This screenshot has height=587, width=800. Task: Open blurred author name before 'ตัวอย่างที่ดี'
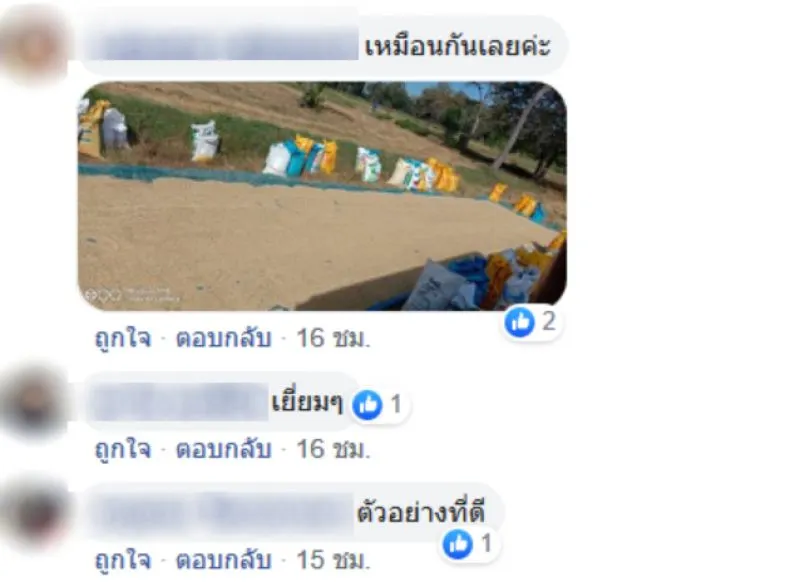(x=222, y=513)
